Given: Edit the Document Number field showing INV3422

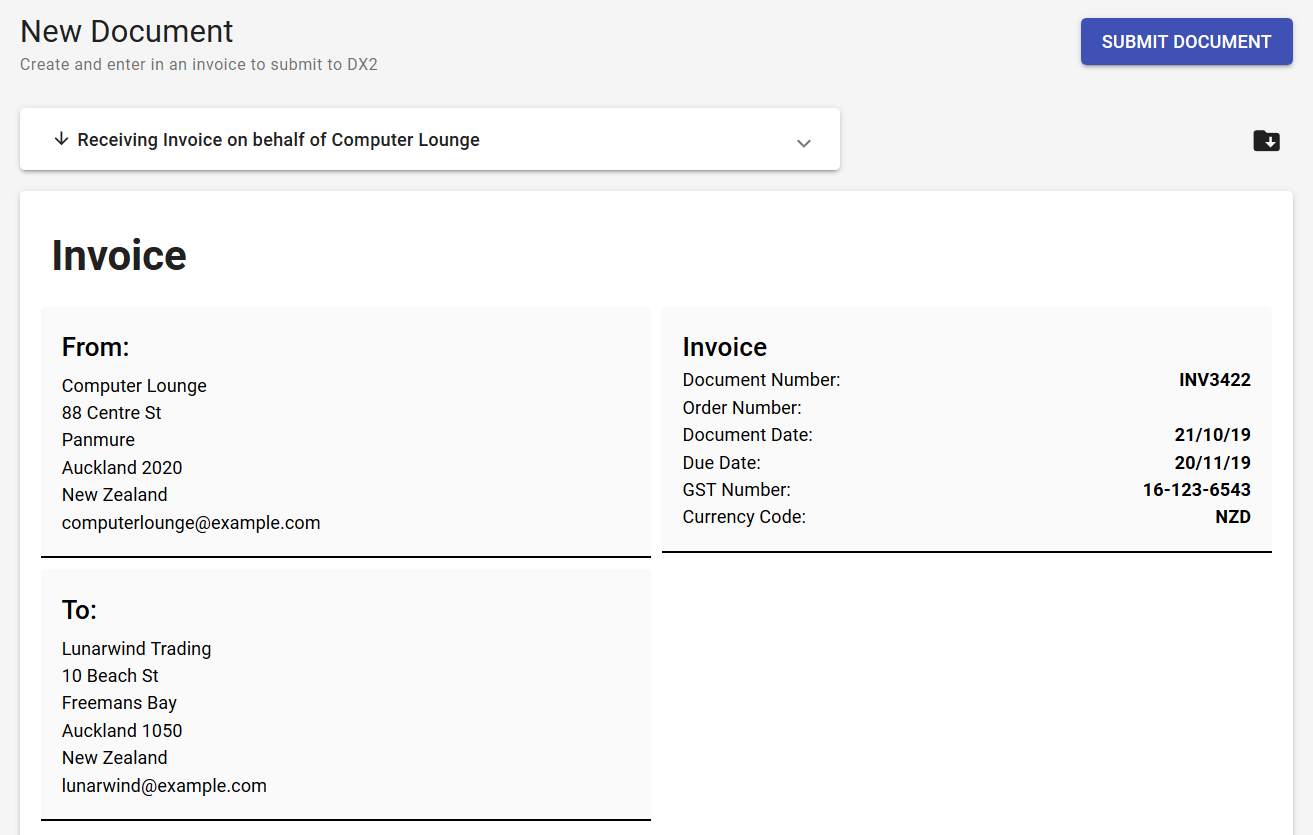Looking at the screenshot, I should coord(1214,379).
